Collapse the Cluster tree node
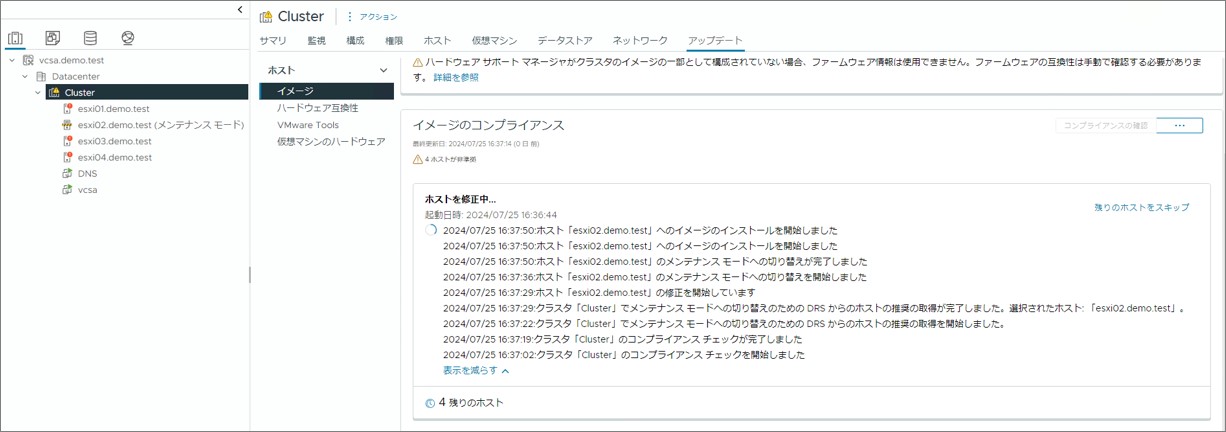Image resolution: width=1226 pixels, height=432 pixels. click(38, 93)
